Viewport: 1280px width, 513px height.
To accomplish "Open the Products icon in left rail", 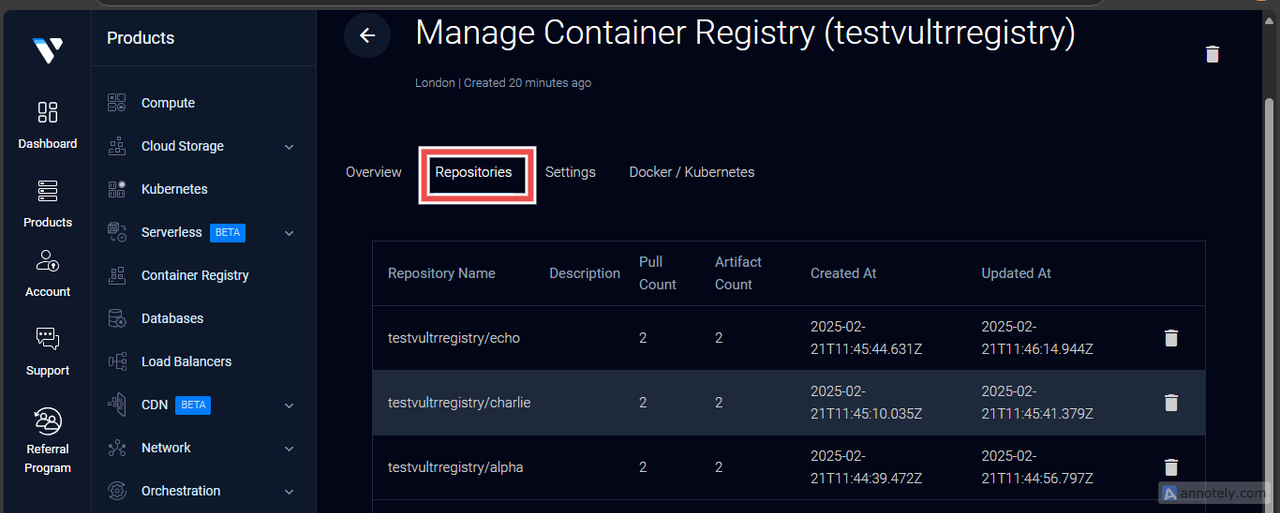I will 47,190.
